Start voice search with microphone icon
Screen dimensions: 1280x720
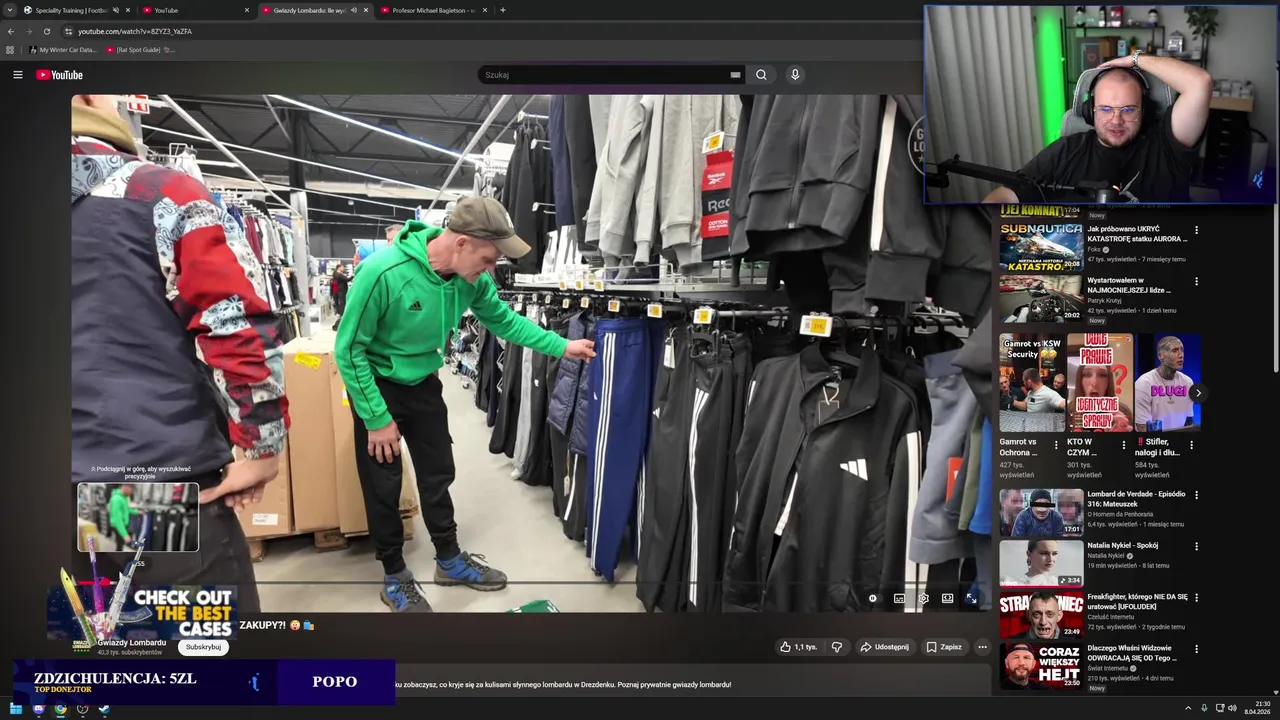(x=795, y=75)
